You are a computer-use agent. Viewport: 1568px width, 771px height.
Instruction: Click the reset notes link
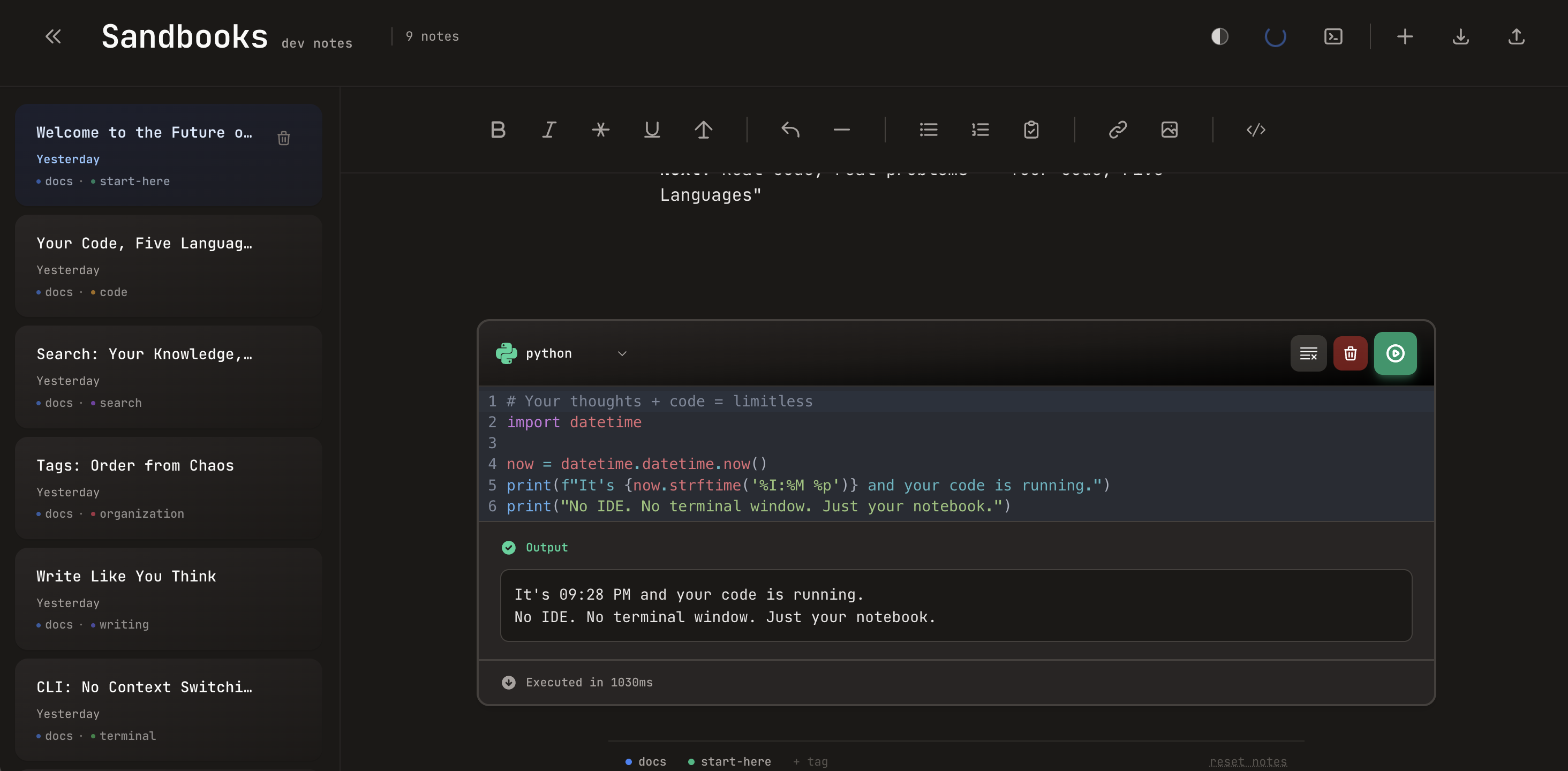pyautogui.click(x=1248, y=761)
